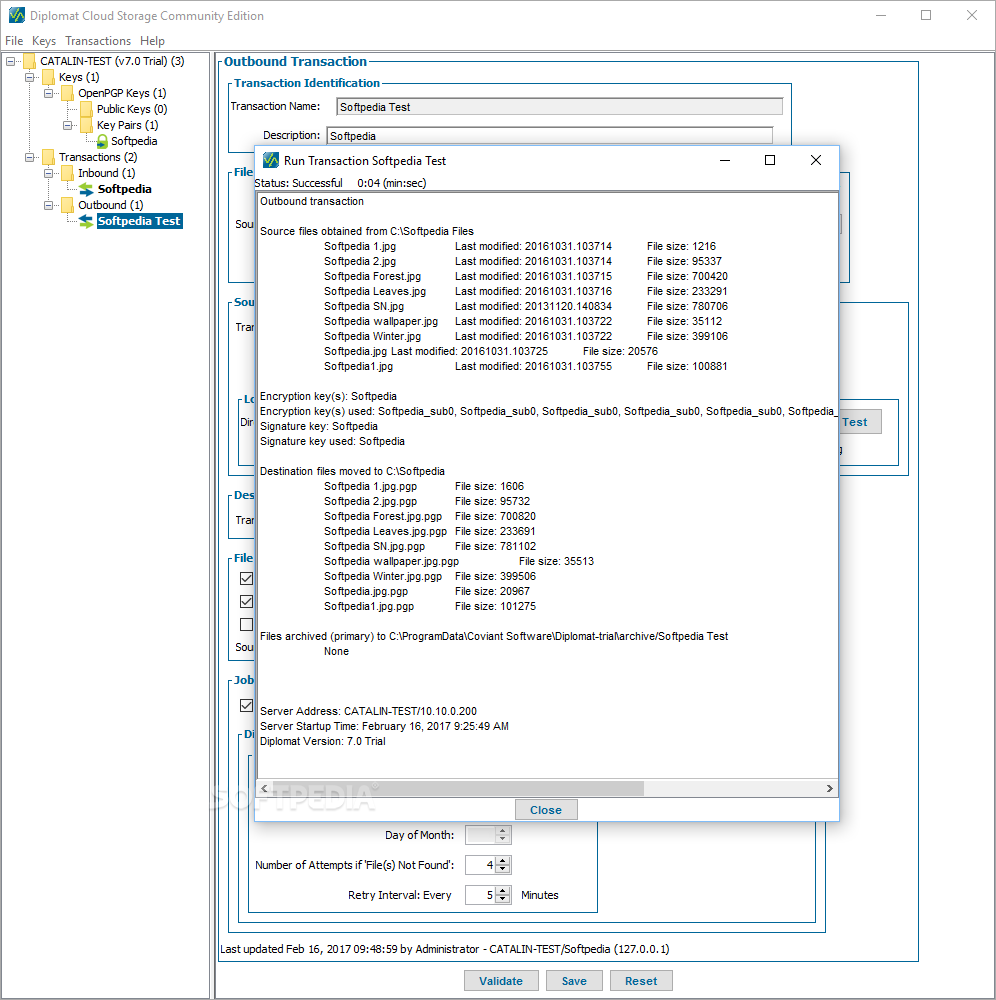996x1000 pixels.
Task: Click the Close button in transaction dialog
Action: tap(546, 810)
